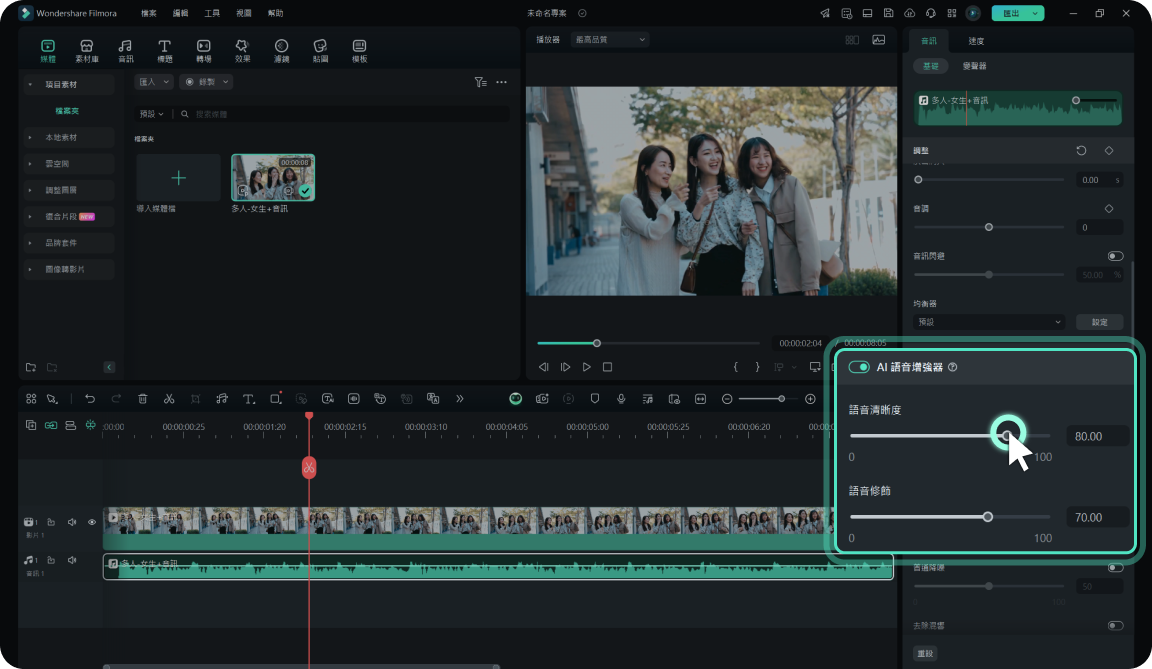This screenshot has width=1152, height=669.
Task: Click the help icon beside AI 語音增強器
Action: 953,367
